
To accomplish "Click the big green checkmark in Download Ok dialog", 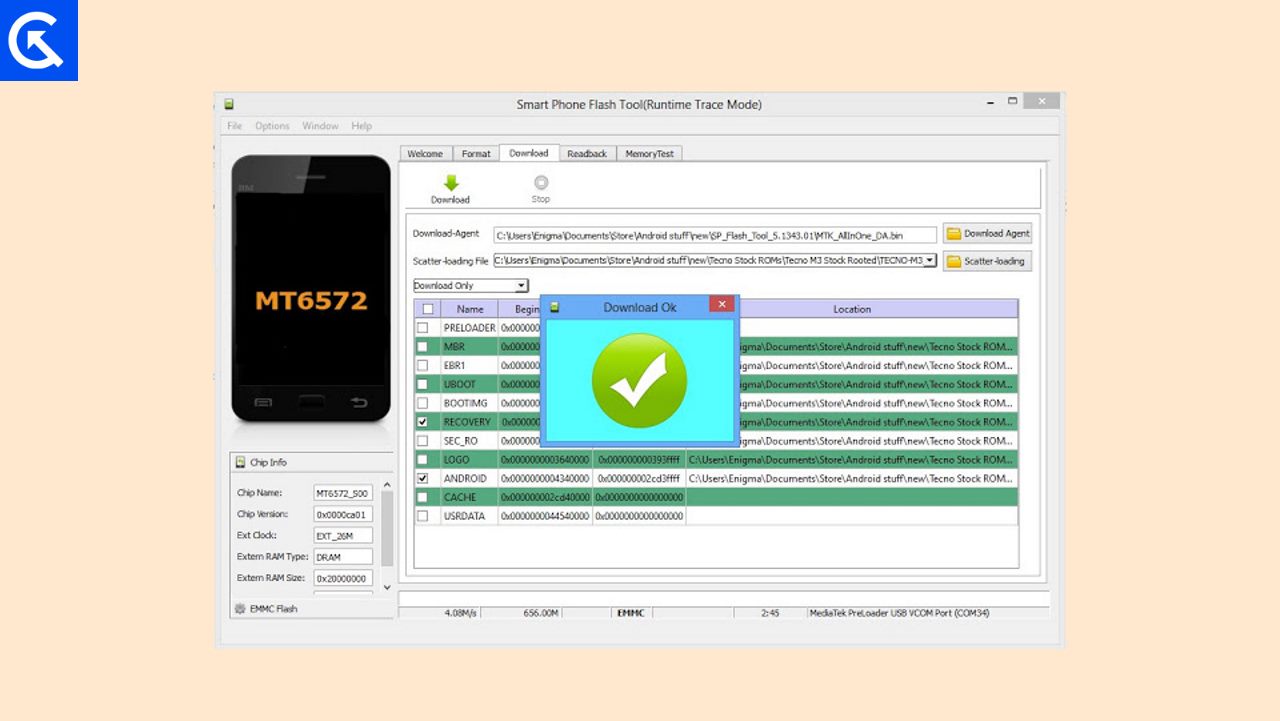I will 639,381.
